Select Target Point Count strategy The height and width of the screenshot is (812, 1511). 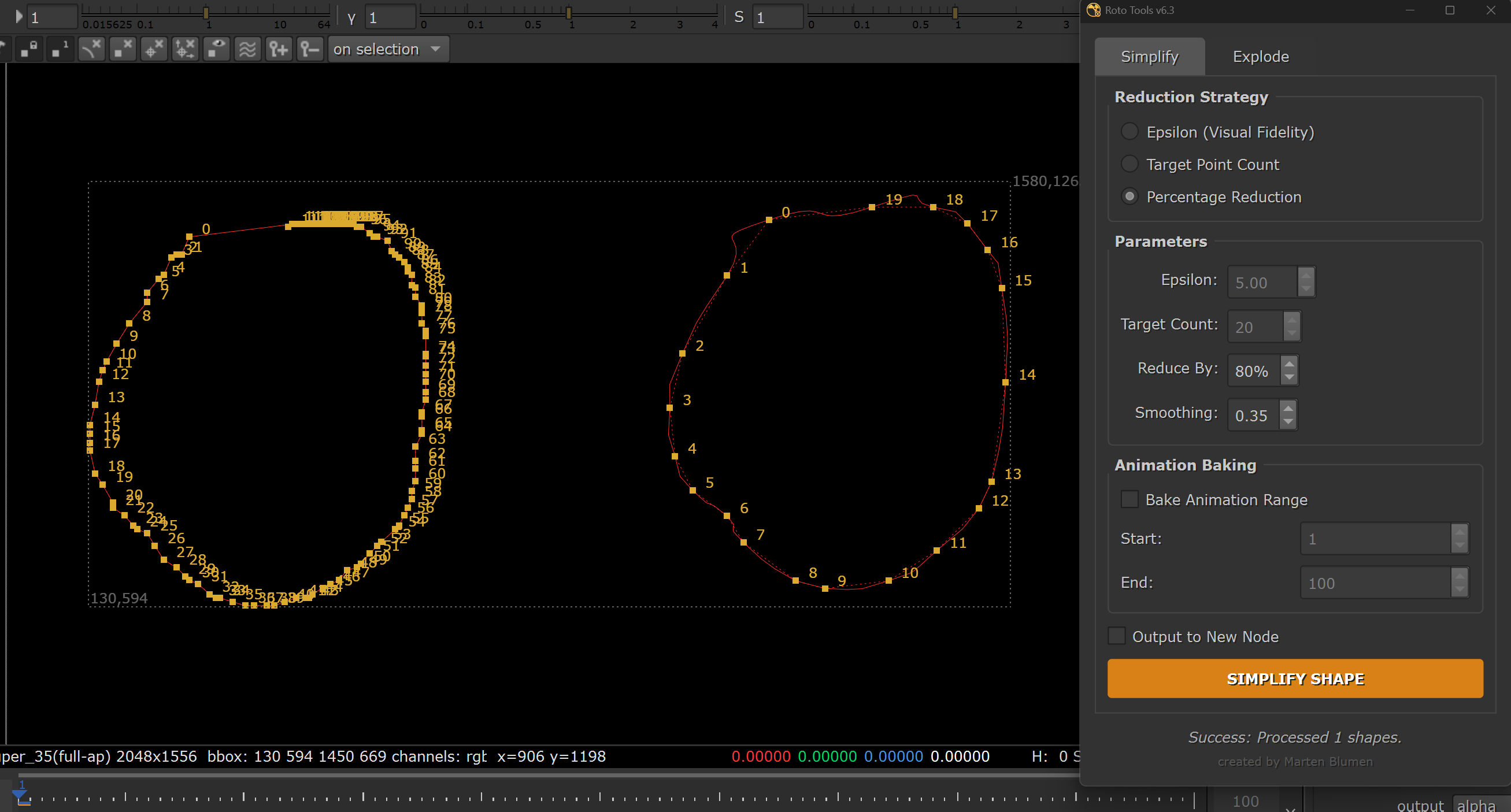[x=1129, y=164]
